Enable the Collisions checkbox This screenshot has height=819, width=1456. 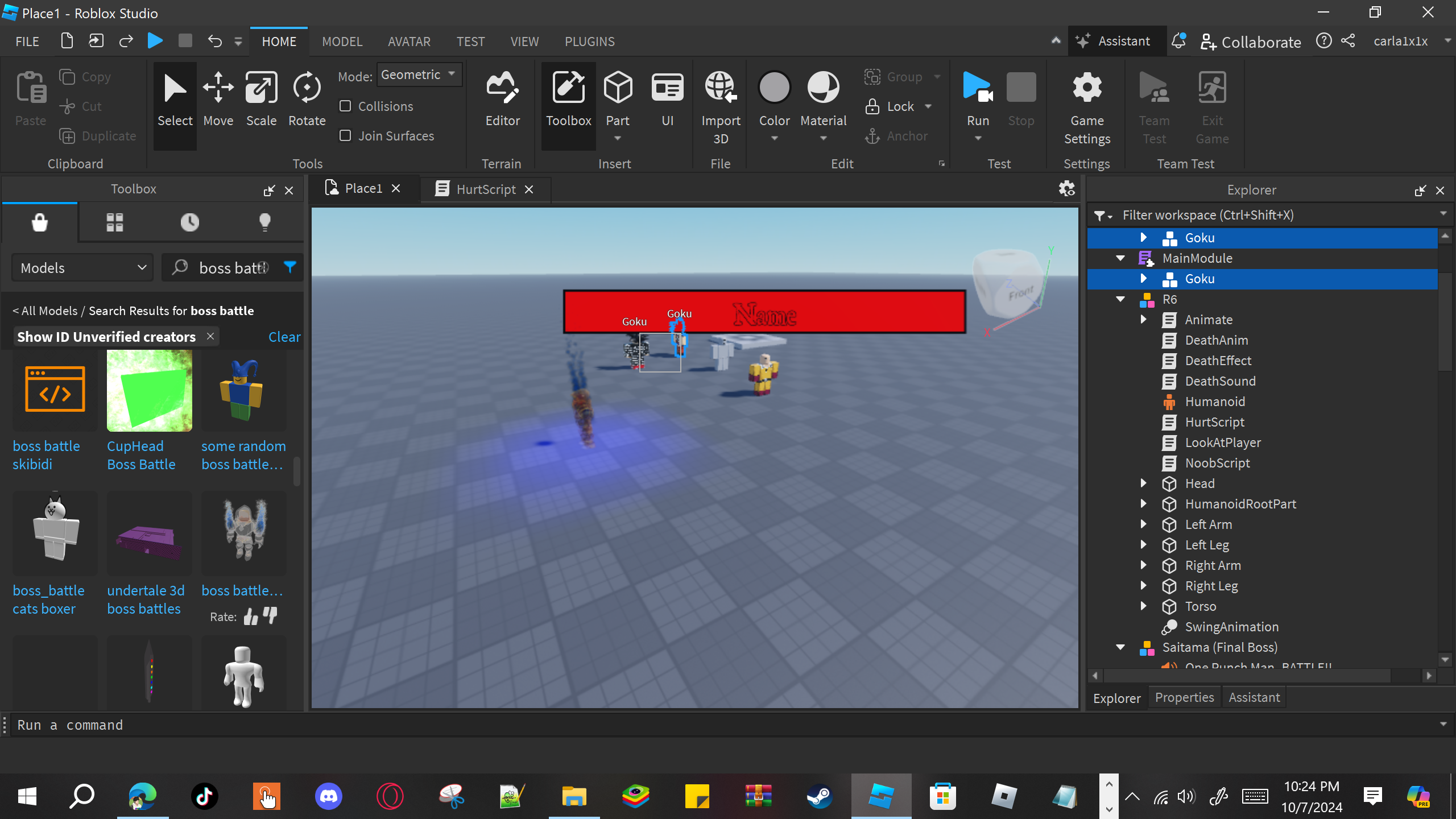pyautogui.click(x=345, y=106)
